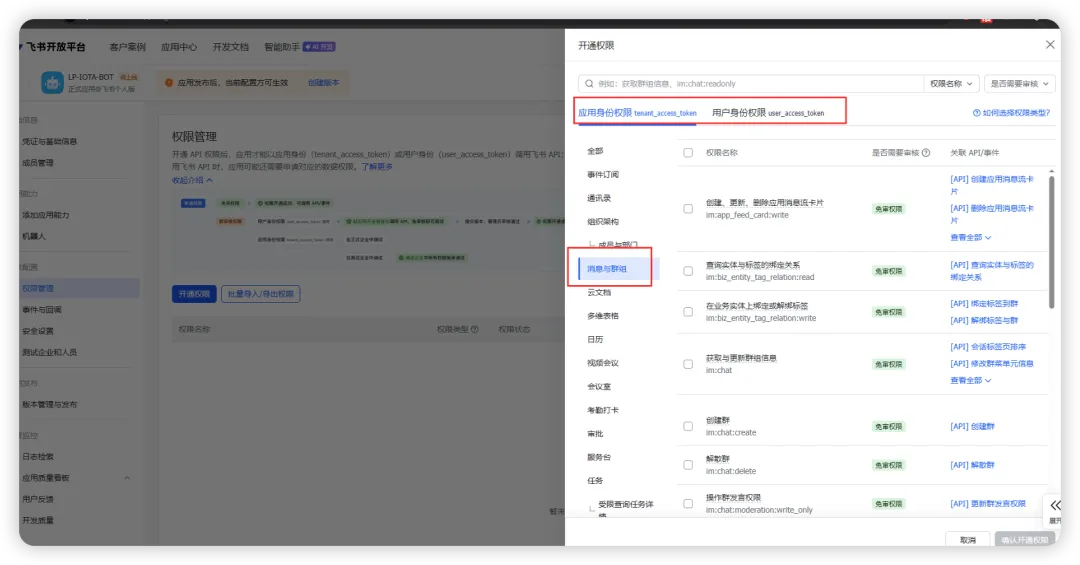Click the search magnifier icon in permission search box
This screenshot has height=565, width=1080.
click(589, 83)
